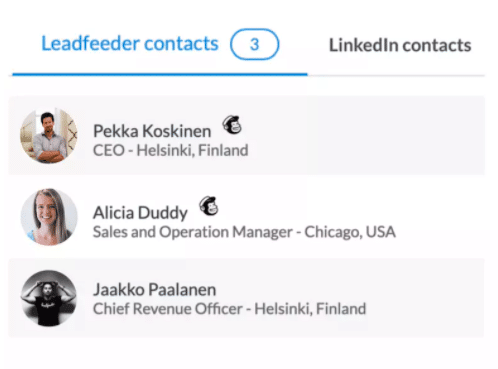The image size is (498, 369).
Task: Click the contact count badge showing 3
Action: pos(255,44)
